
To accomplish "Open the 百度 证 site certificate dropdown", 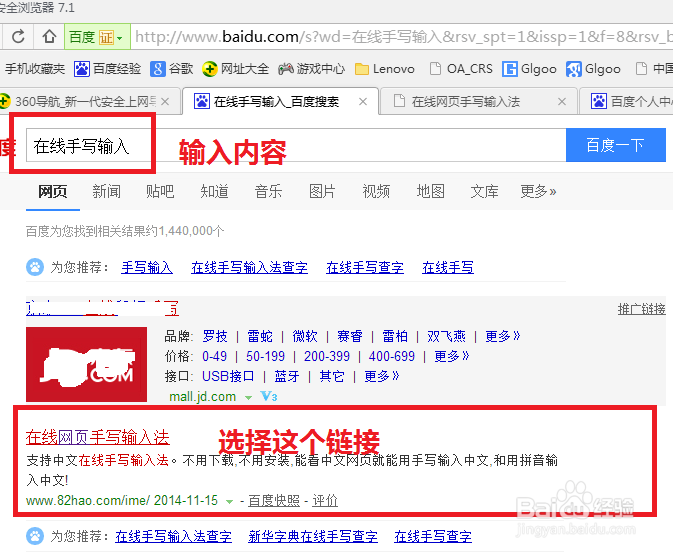I will tap(97, 37).
